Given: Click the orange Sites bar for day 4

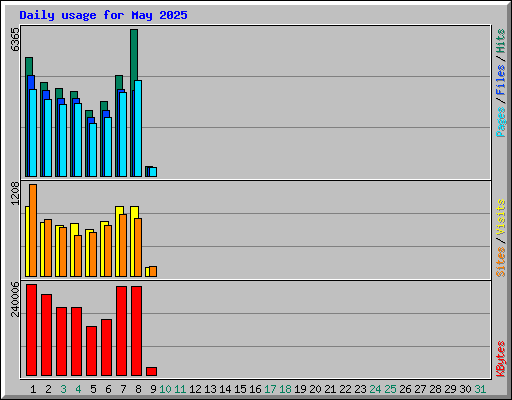Looking at the screenshot, I should [x=78, y=256].
